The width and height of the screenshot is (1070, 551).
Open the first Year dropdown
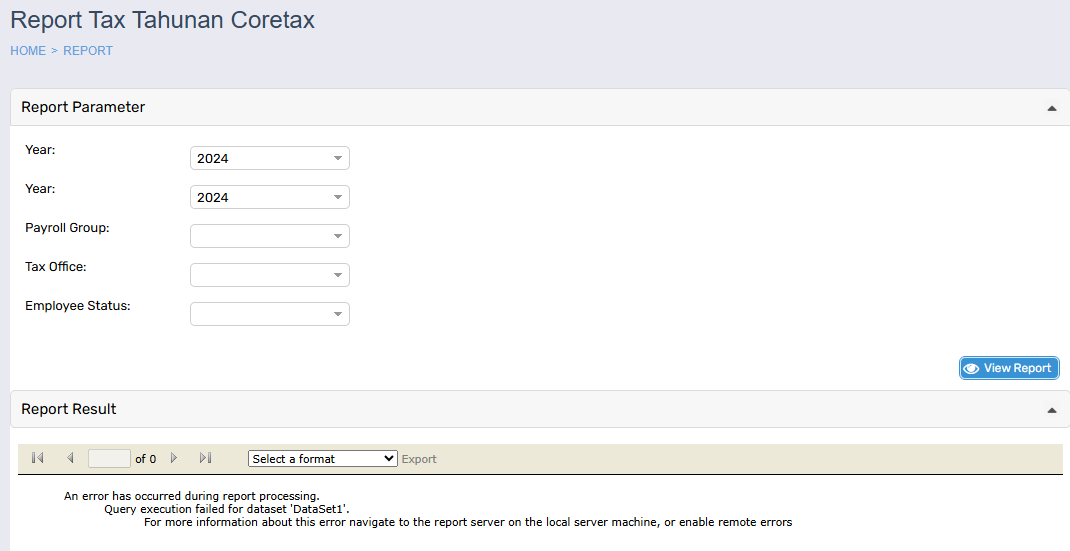click(269, 158)
